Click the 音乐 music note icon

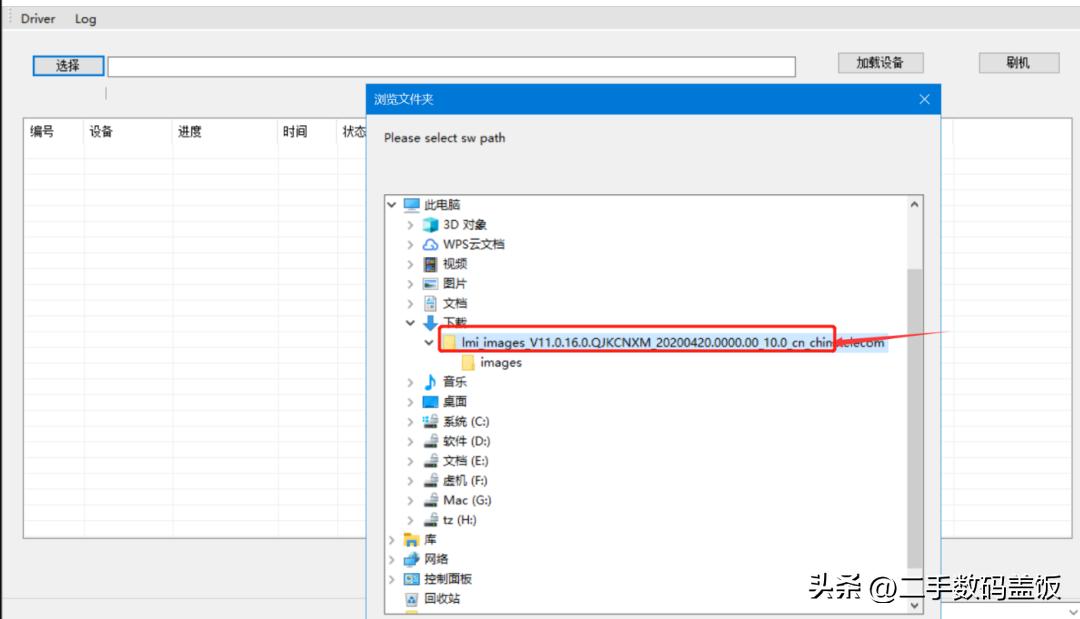coord(430,381)
